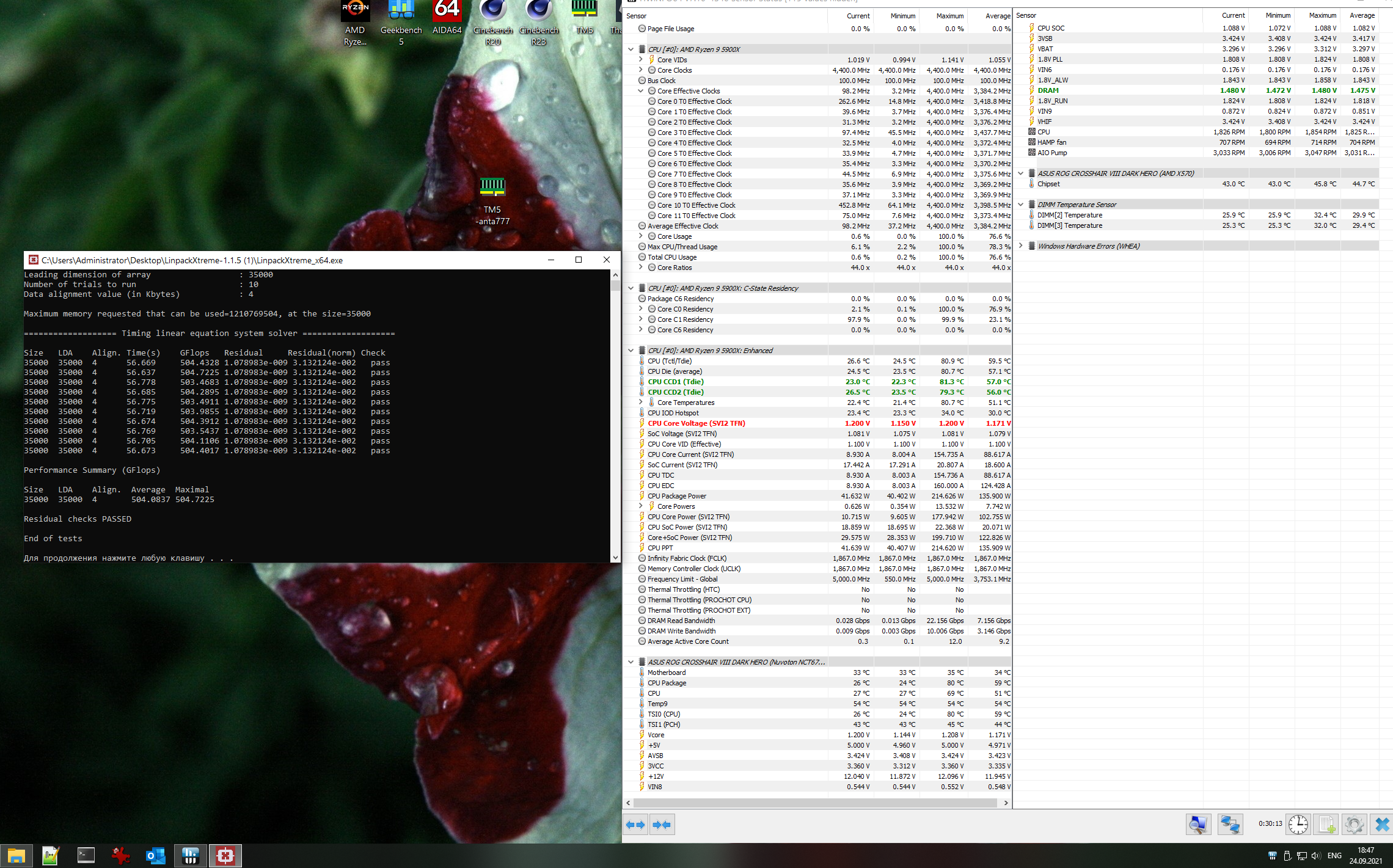
Task: Expand Windows Hardware Errors (WHEA) section
Action: tap(1021, 246)
